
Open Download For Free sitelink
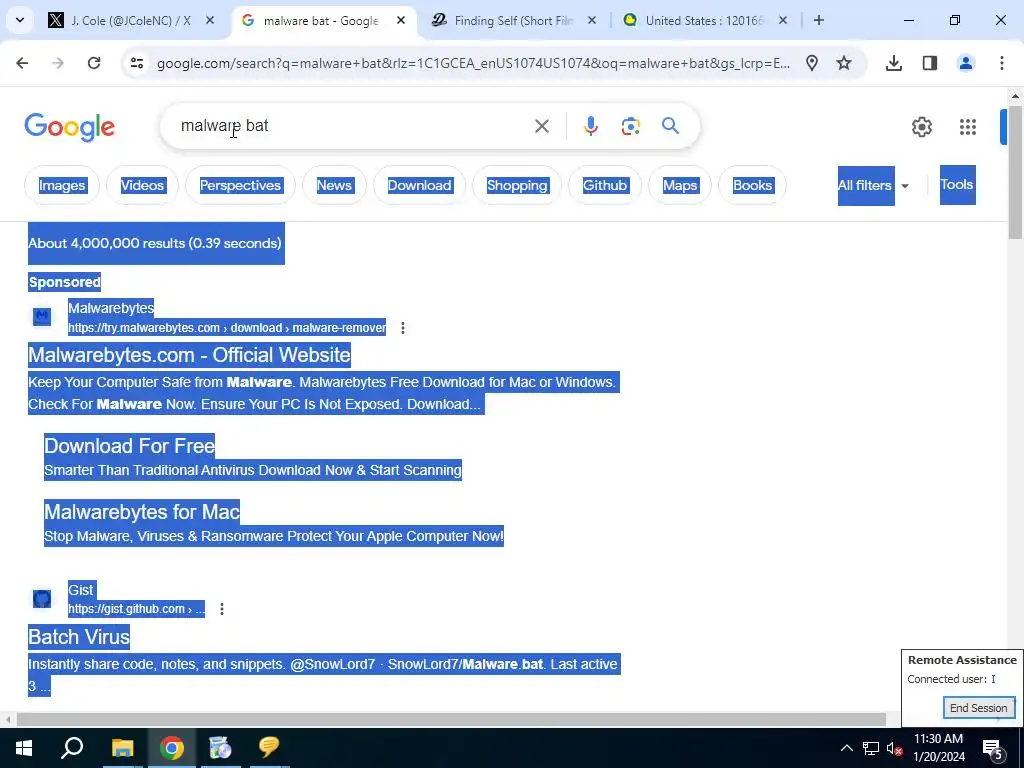[129, 445]
